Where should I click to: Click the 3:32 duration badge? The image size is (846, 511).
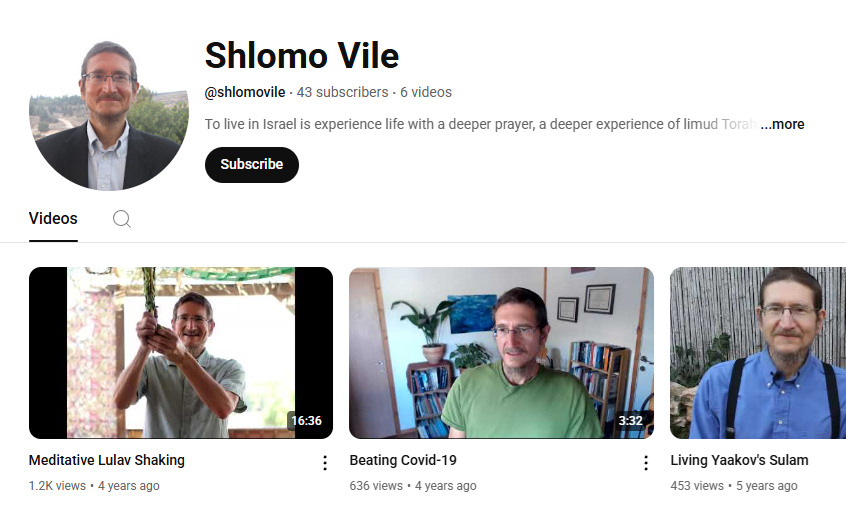(630, 420)
